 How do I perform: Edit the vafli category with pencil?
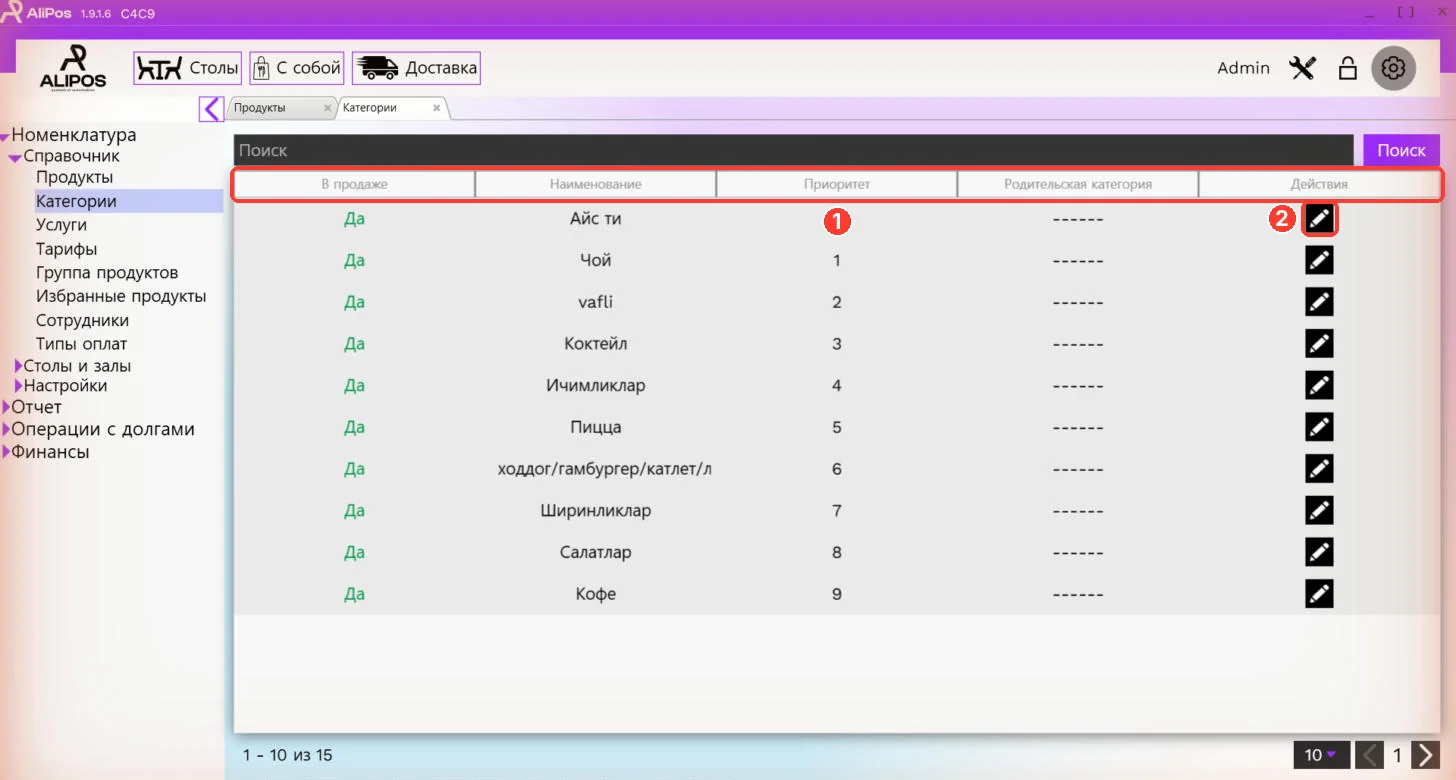(x=1319, y=302)
